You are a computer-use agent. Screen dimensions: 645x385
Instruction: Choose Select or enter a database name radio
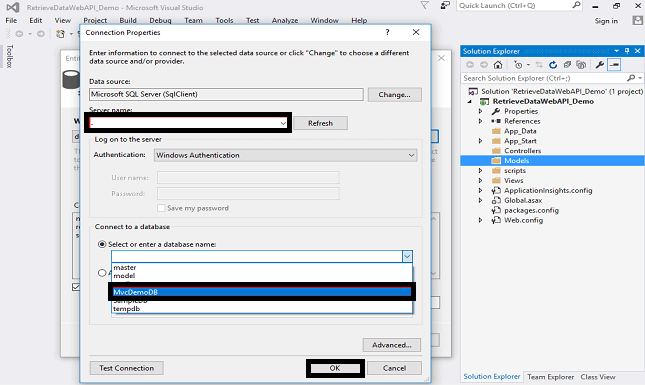tap(102, 244)
